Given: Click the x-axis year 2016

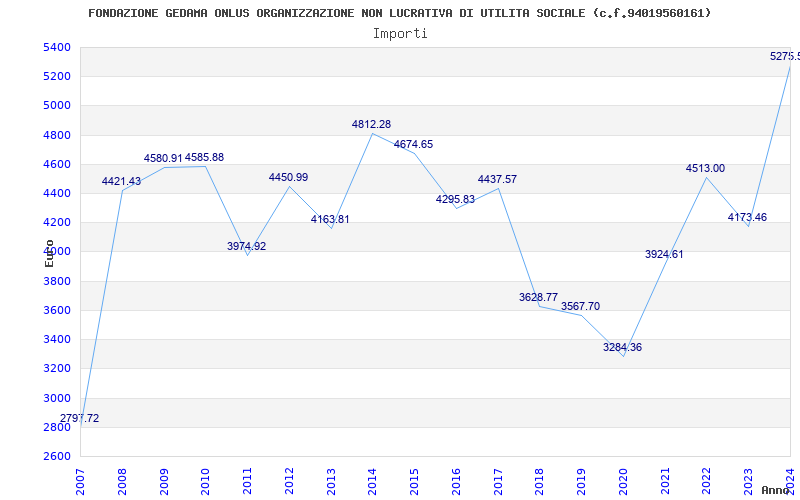Looking at the screenshot, I should [456, 482].
